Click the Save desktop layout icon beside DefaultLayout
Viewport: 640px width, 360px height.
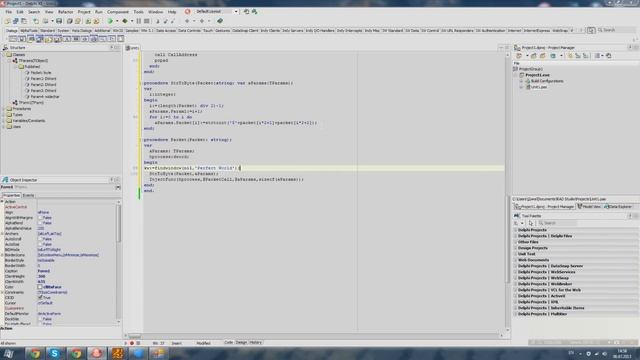(x=246, y=12)
